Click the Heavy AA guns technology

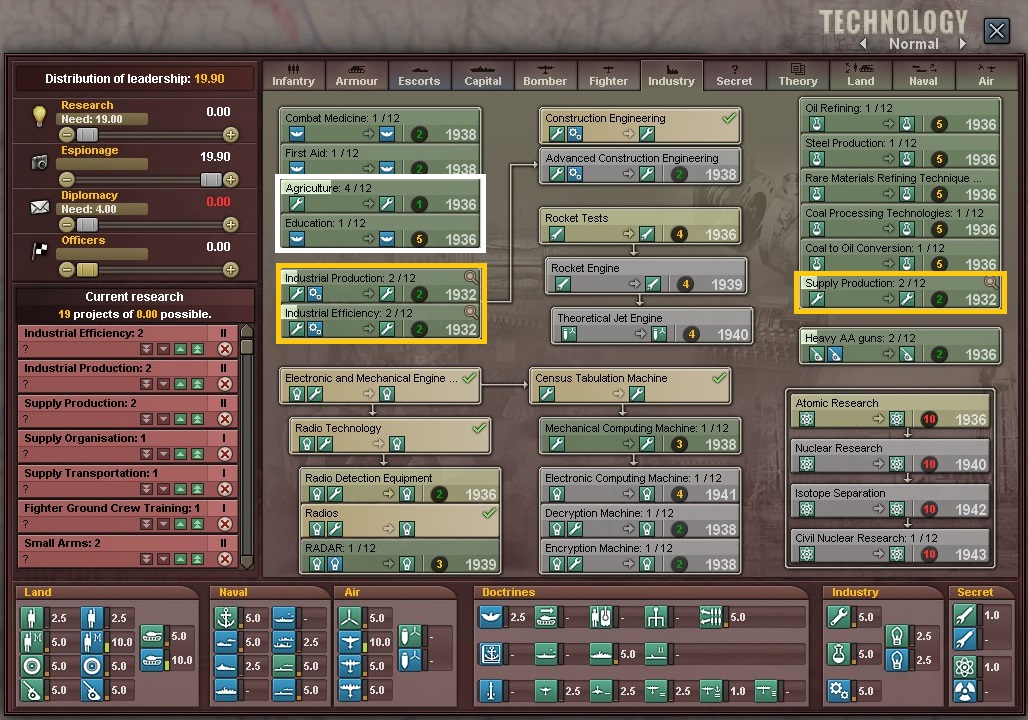point(900,346)
